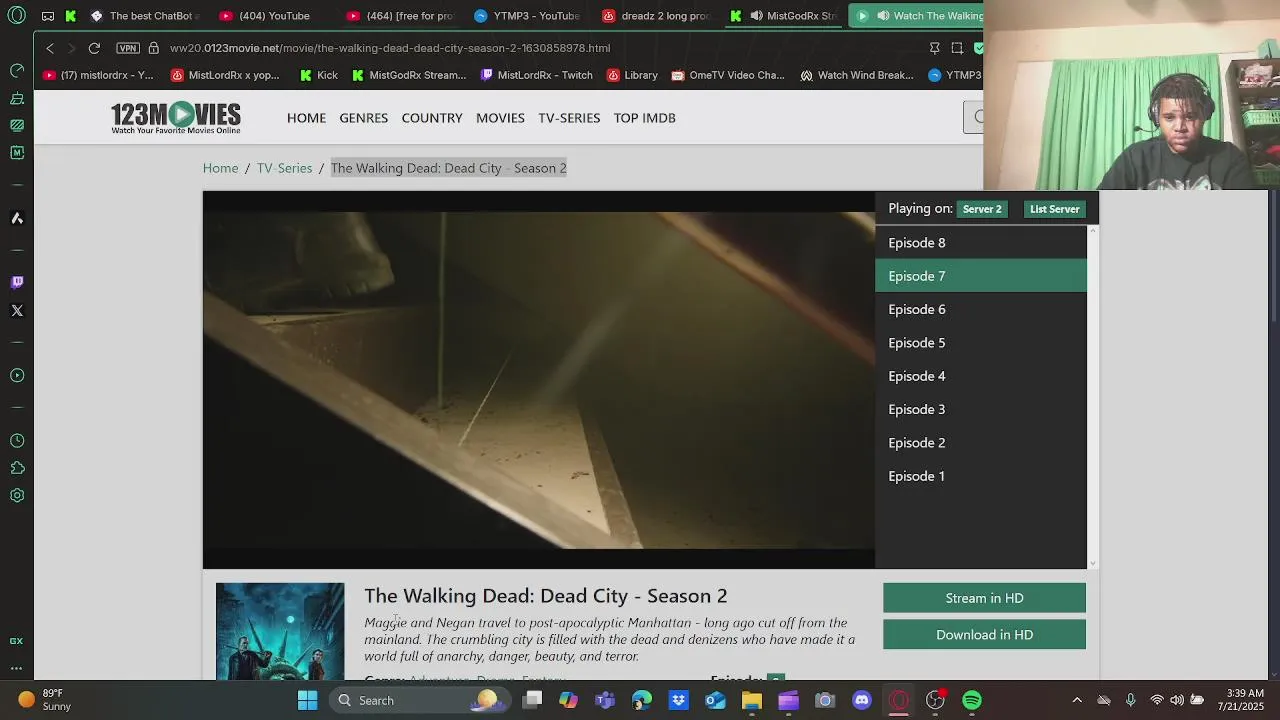Open X (Twitter) in Opera sidebar
Image resolution: width=1280 pixels, height=720 pixels.
pyautogui.click(x=17, y=311)
